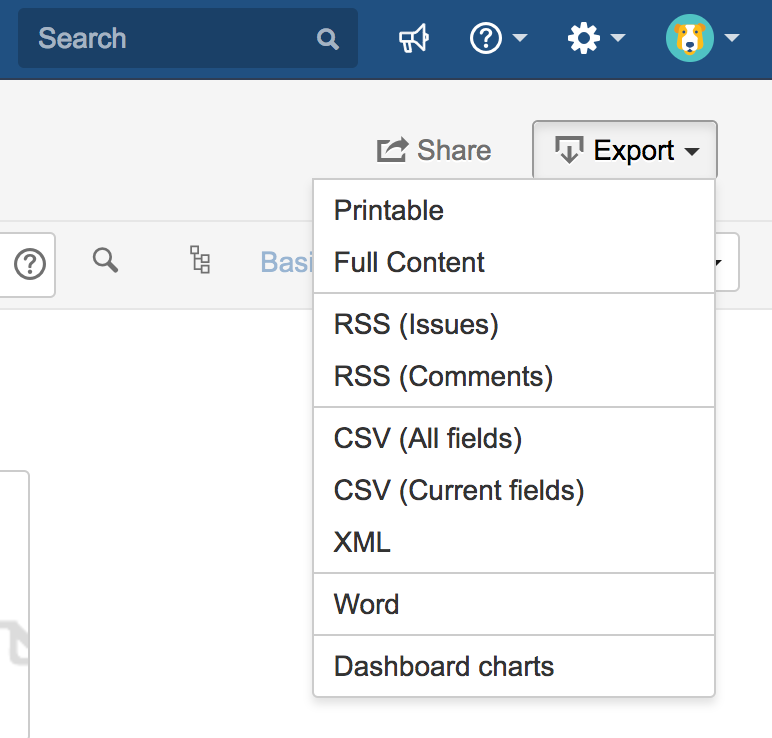This screenshot has width=772, height=738.
Task: Toggle the Export dropdown button
Action: point(625,151)
